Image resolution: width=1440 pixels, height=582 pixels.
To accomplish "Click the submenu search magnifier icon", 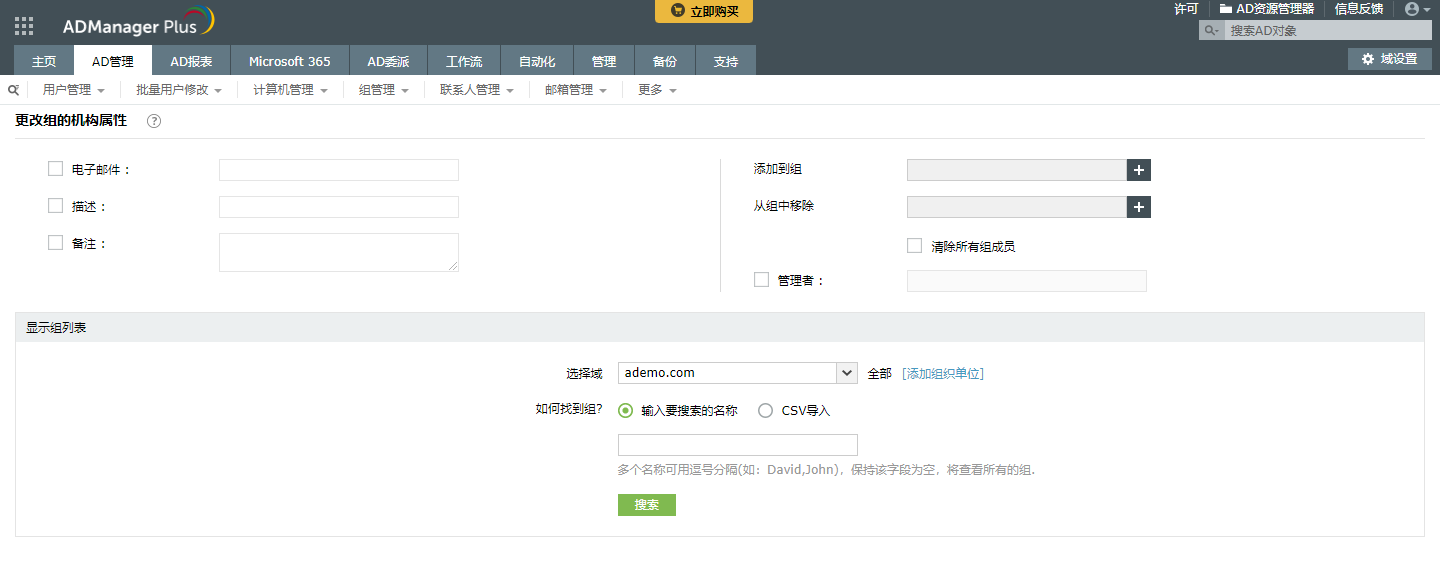I will point(13,90).
